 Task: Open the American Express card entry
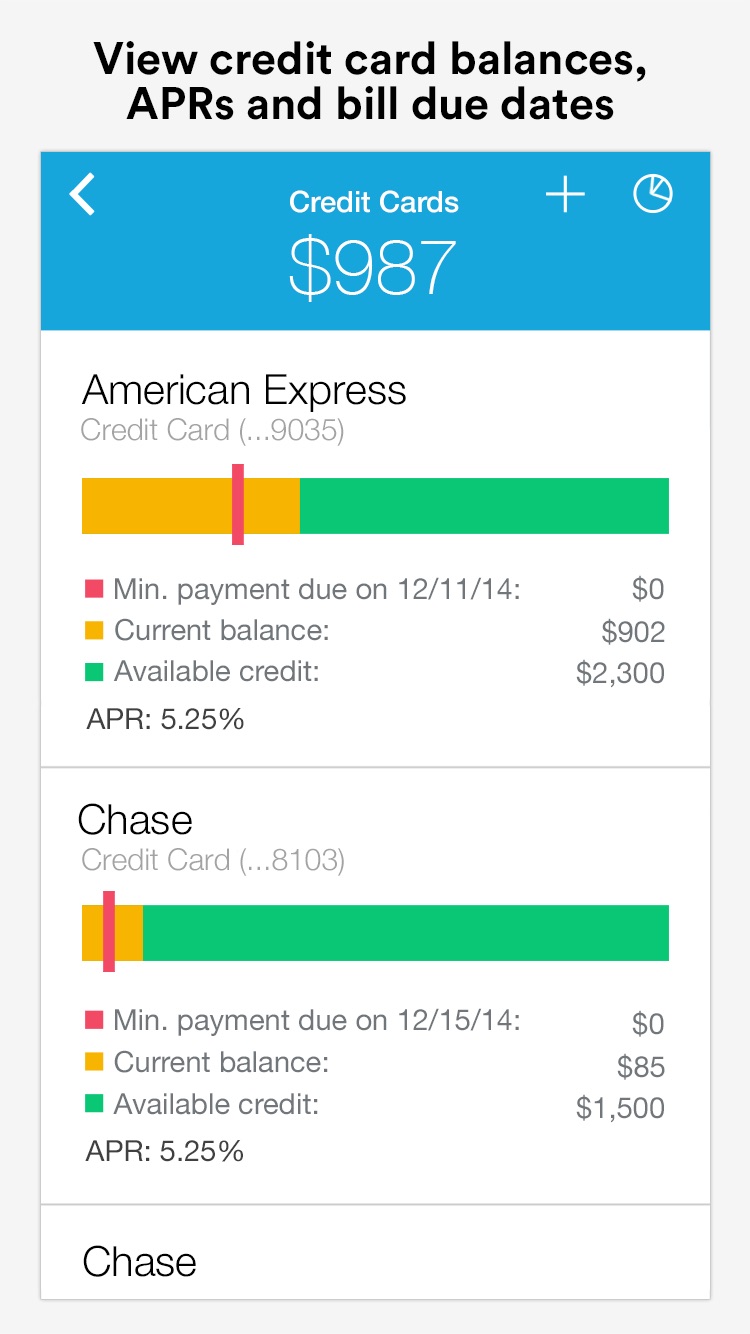pos(375,549)
